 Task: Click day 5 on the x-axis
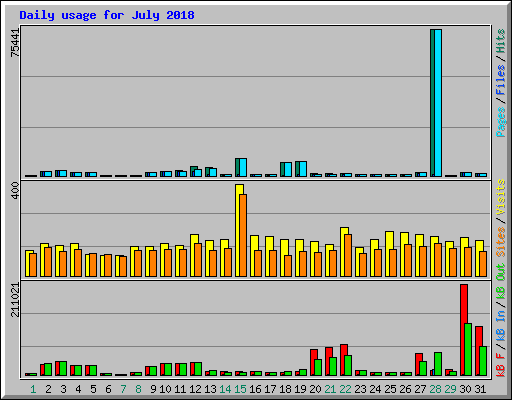(93, 389)
